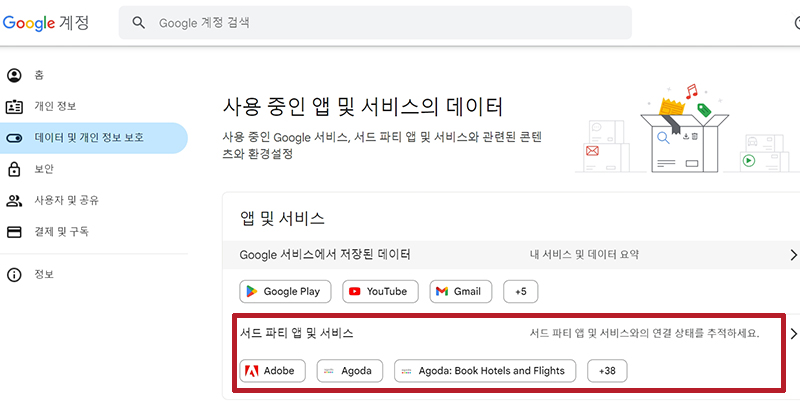Click the 사용 중인 앱 및 서비스의 데이터 heading

[363, 107]
